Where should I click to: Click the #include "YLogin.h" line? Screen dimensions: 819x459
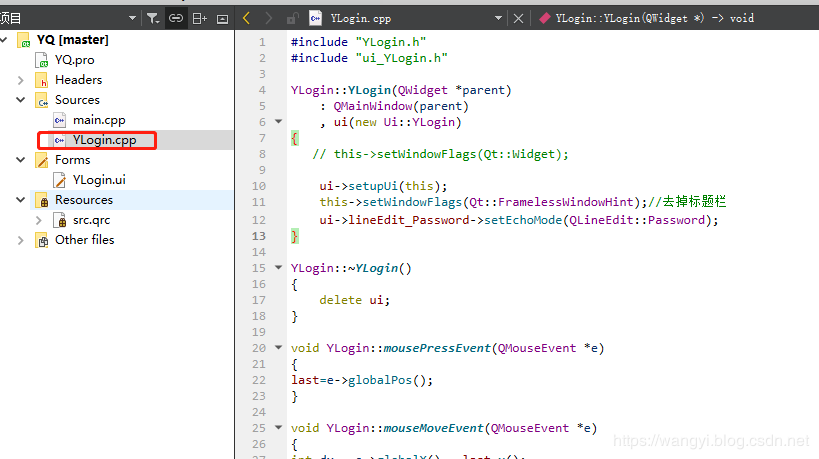pos(358,42)
